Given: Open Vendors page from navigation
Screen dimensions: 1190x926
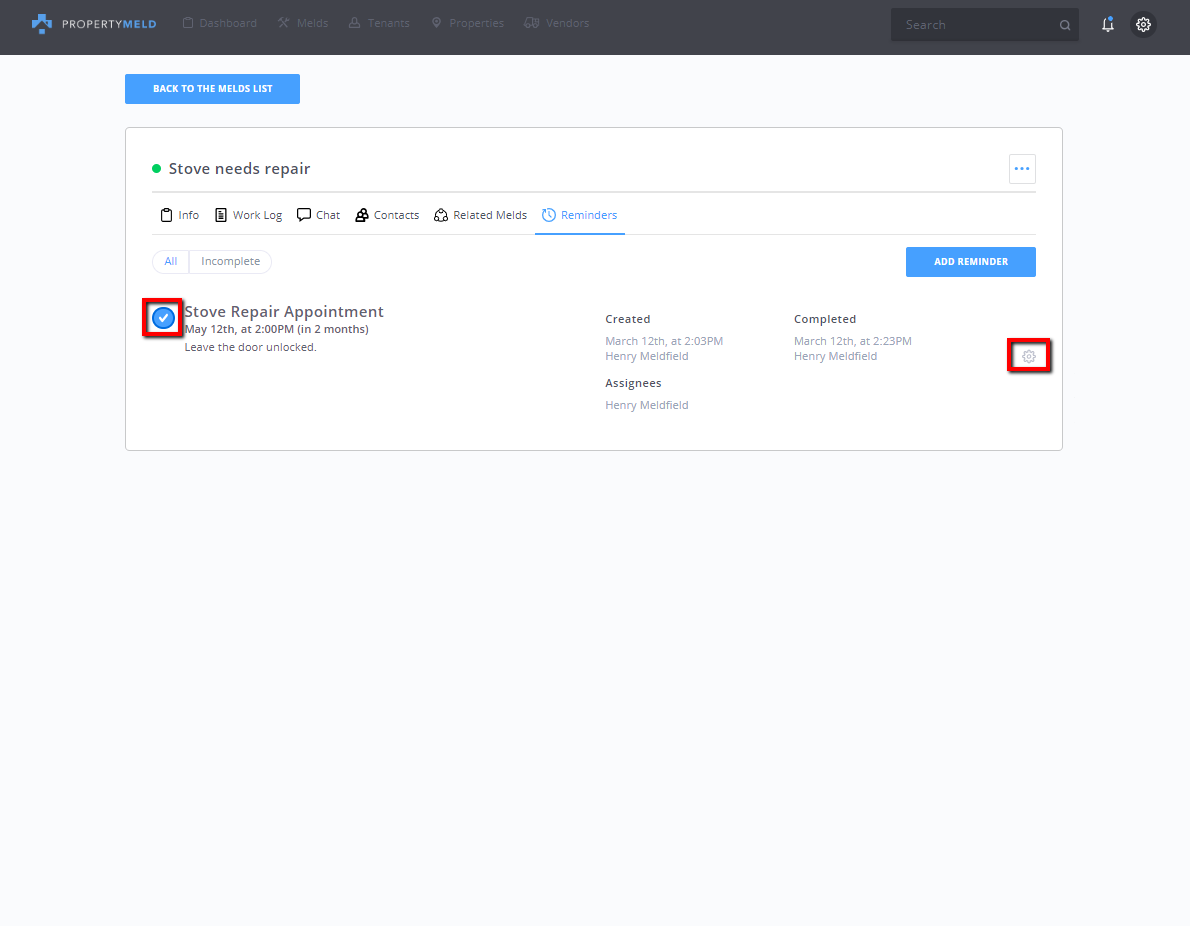Looking at the screenshot, I should point(557,23).
